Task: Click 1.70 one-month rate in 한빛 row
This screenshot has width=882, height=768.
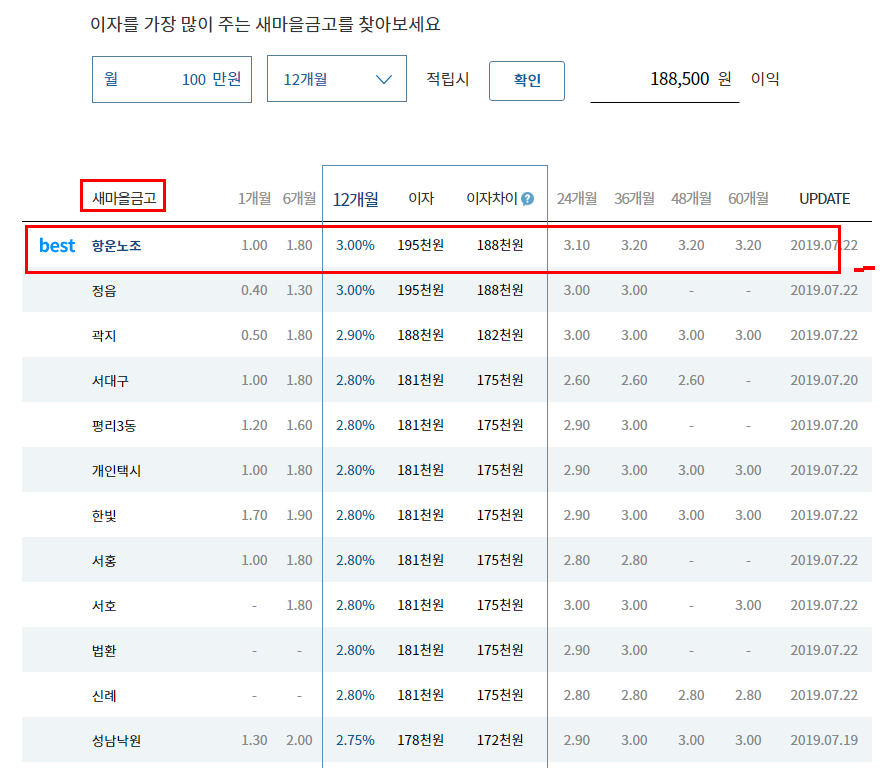Action: pyautogui.click(x=254, y=515)
